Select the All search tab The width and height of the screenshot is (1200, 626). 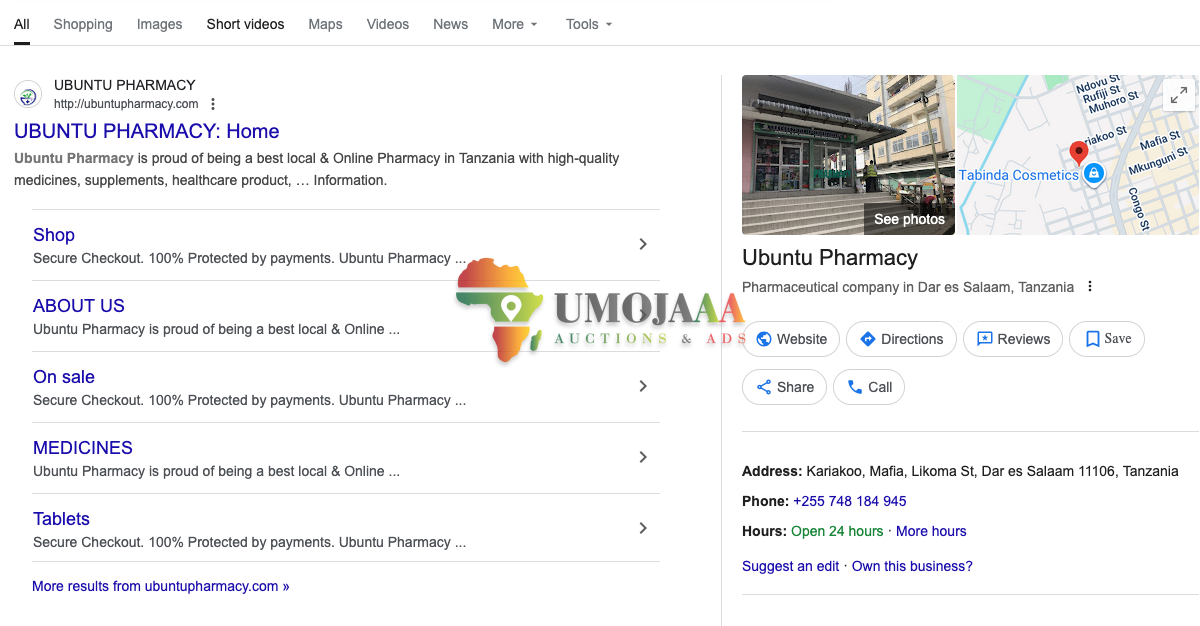(22, 24)
